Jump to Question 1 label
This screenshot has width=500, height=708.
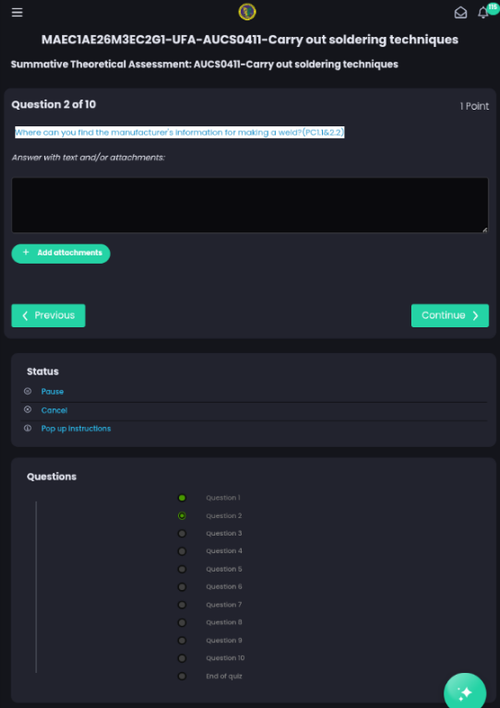[x=223, y=498]
